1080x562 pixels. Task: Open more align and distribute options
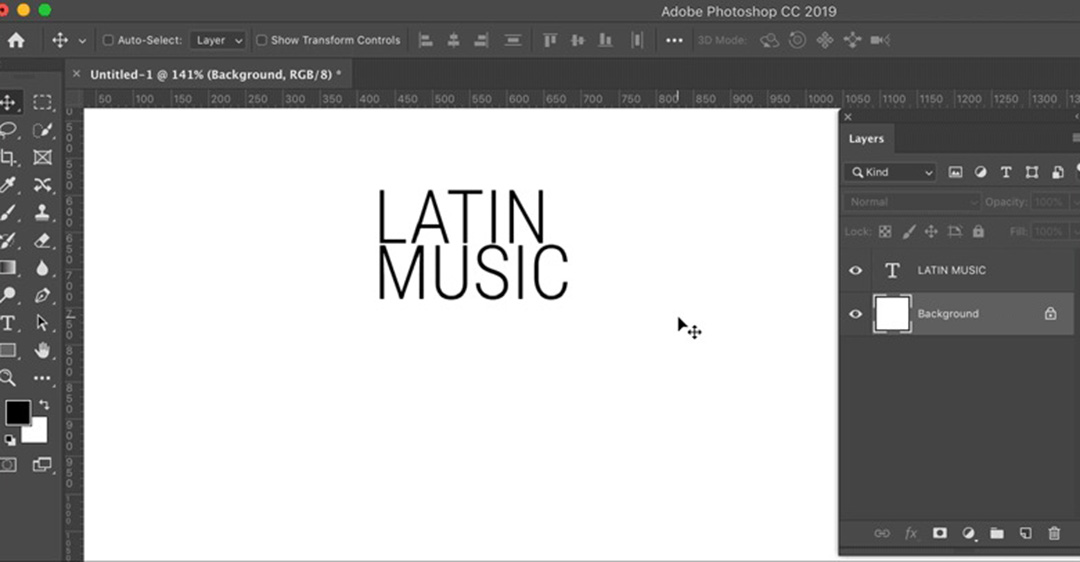click(x=674, y=40)
